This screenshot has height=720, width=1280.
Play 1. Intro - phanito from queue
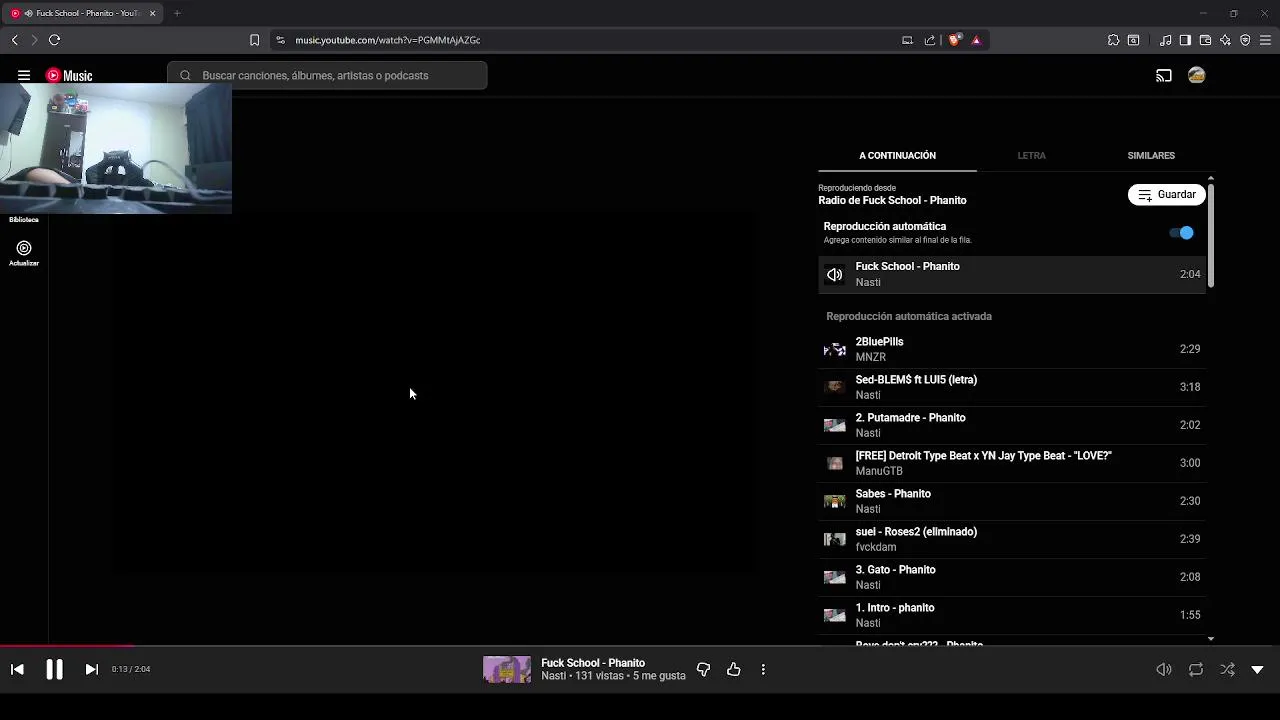pos(1012,615)
